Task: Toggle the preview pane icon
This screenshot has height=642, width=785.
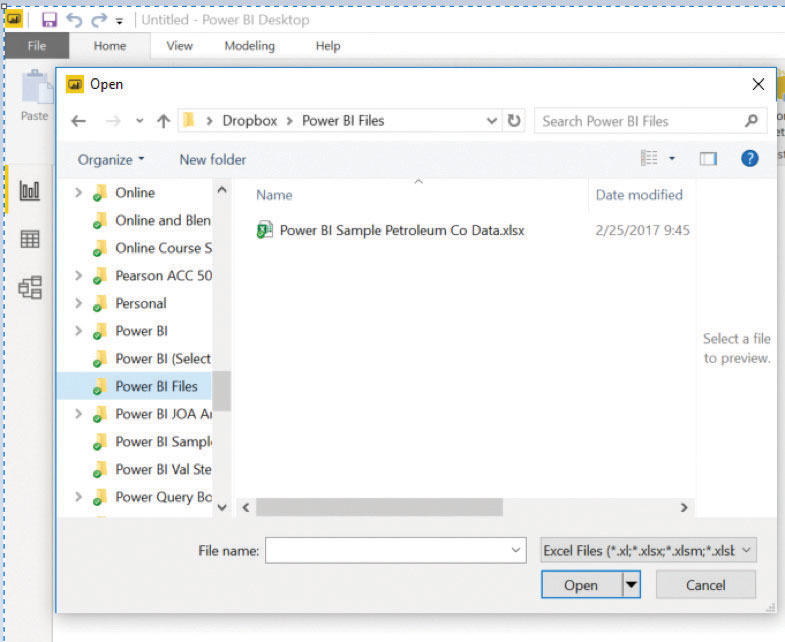Action: click(x=708, y=159)
